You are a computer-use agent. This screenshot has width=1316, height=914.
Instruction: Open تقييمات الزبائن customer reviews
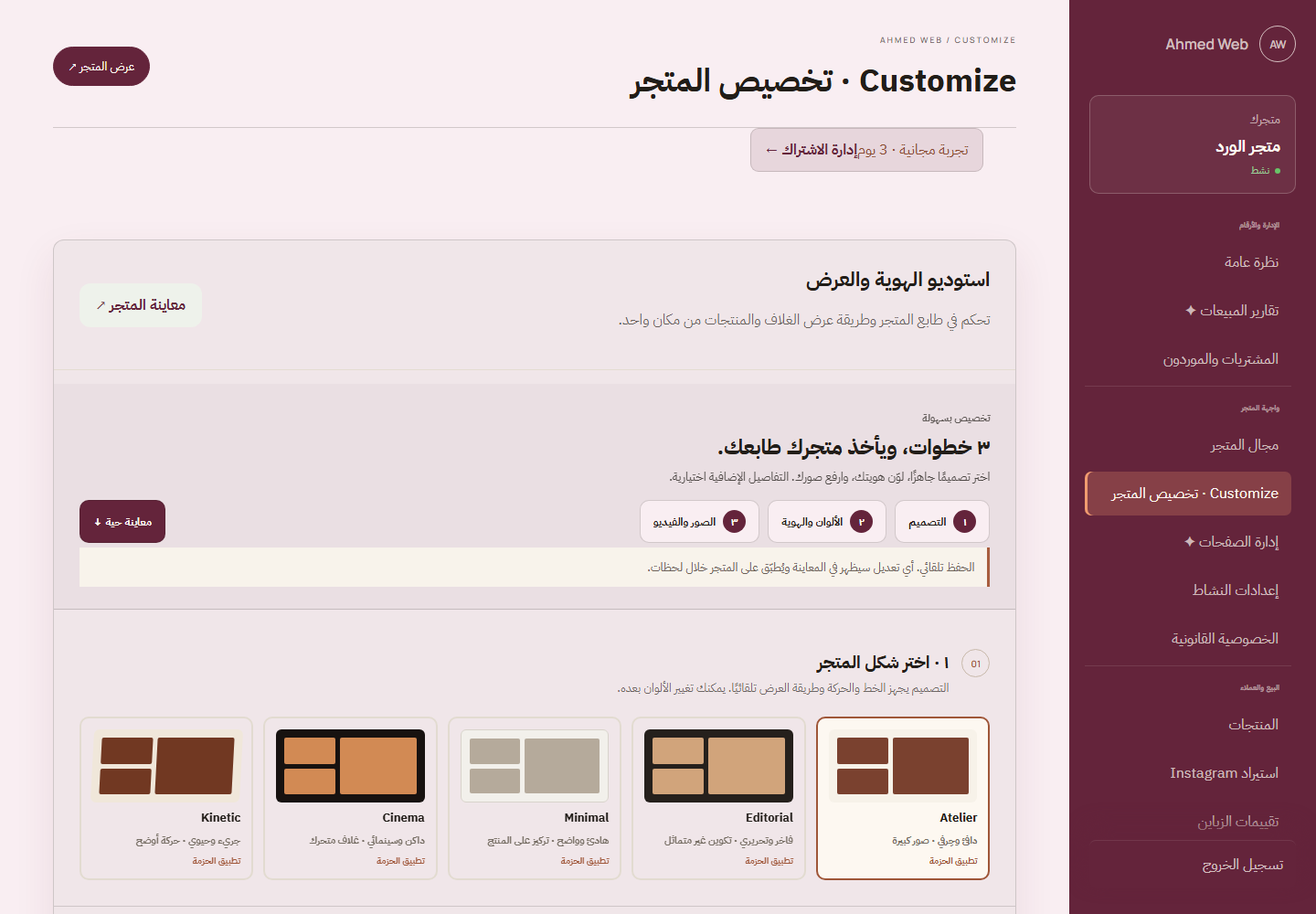pos(1188,822)
